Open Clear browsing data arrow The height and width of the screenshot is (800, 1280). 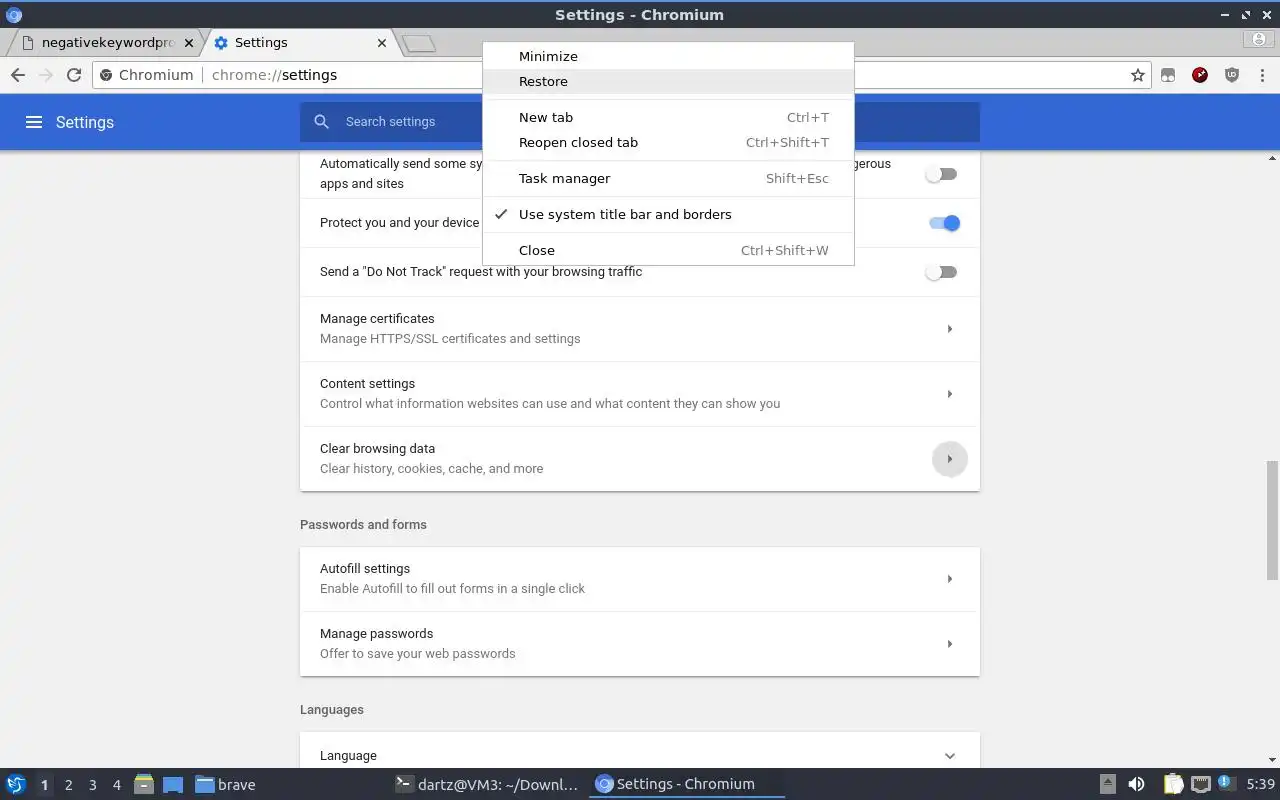(949, 459)
